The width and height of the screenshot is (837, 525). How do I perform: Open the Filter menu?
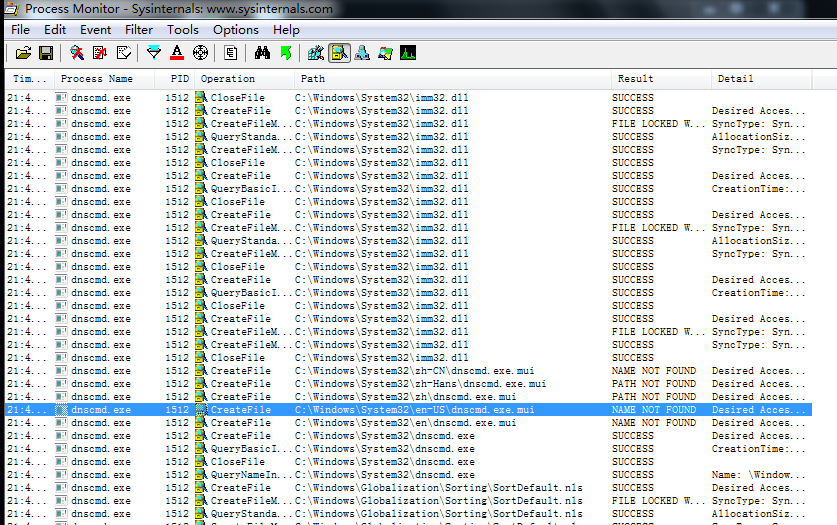(x=139, y=30)
